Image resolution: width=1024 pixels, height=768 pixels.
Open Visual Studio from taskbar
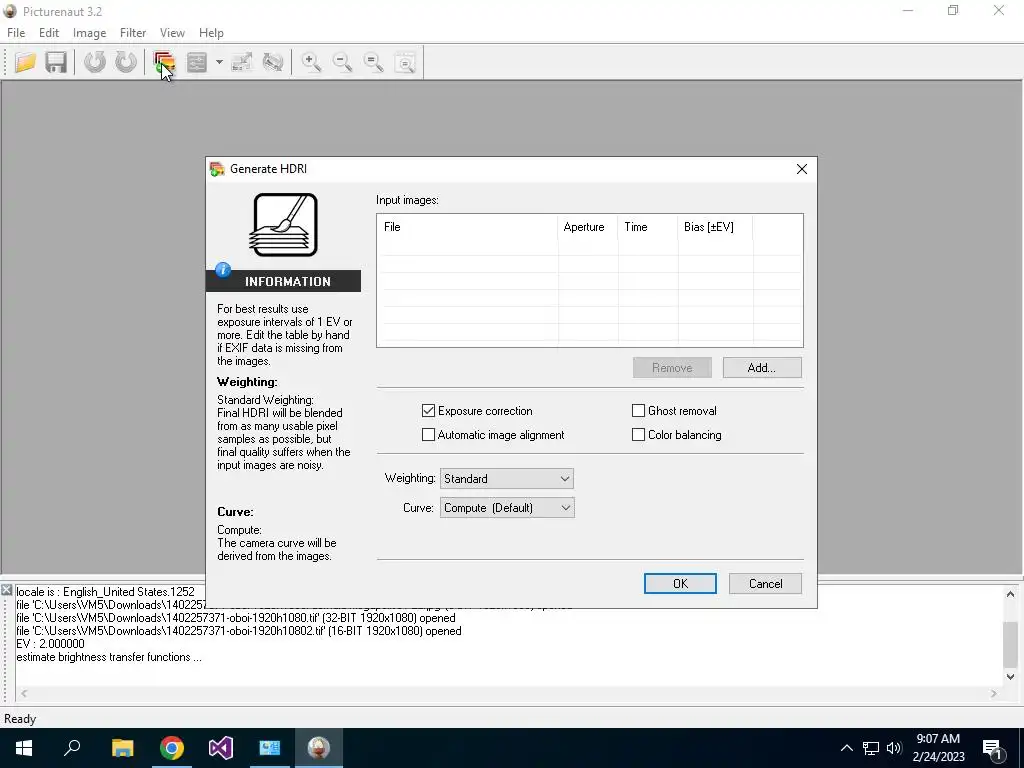click(221, 748)
